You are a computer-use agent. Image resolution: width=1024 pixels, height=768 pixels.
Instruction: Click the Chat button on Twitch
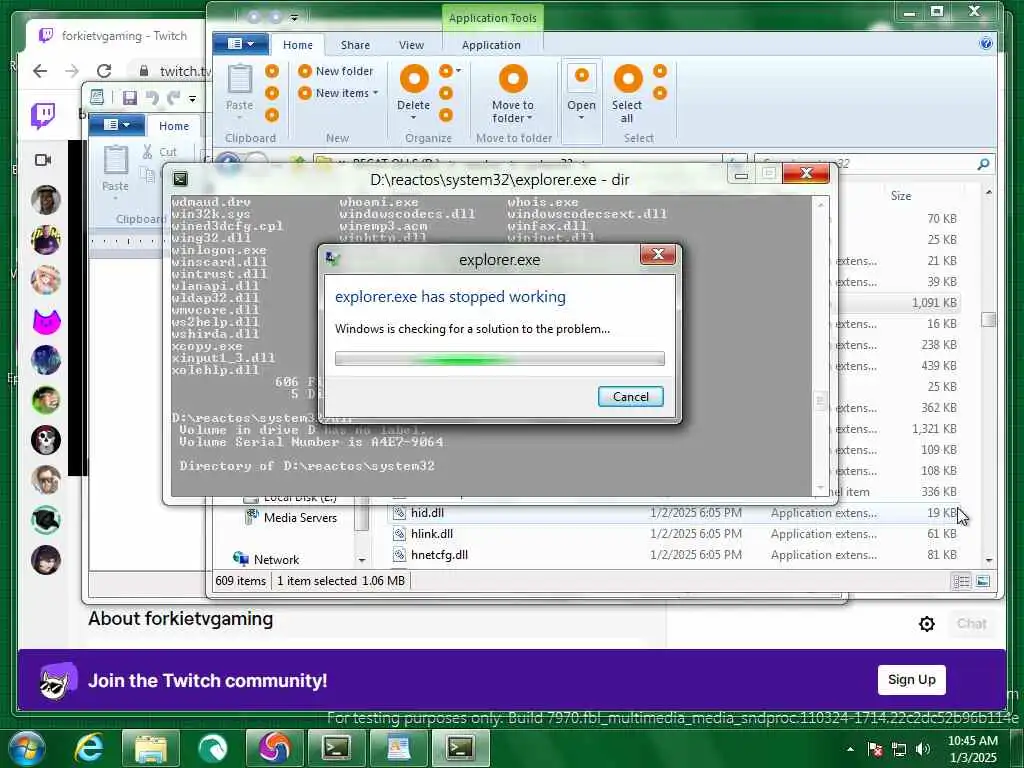[x=972, y=624]
